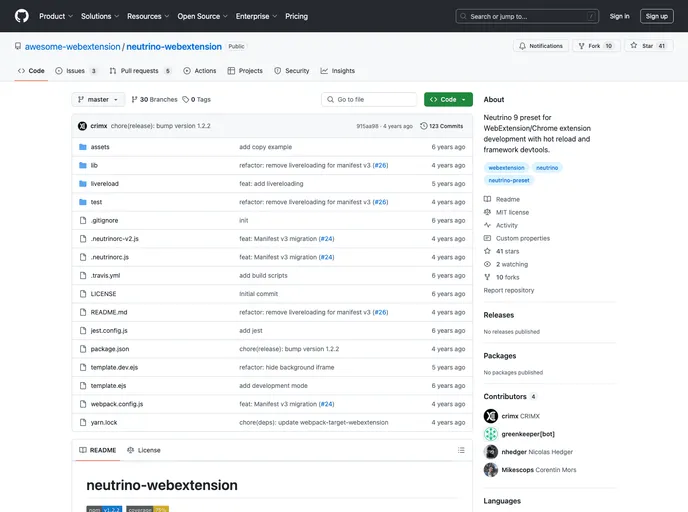Image resolution: width=688 pixels, height=512 pixels.
Task: Click the neutrino-webextension repo link
Action: pos(174,47)
